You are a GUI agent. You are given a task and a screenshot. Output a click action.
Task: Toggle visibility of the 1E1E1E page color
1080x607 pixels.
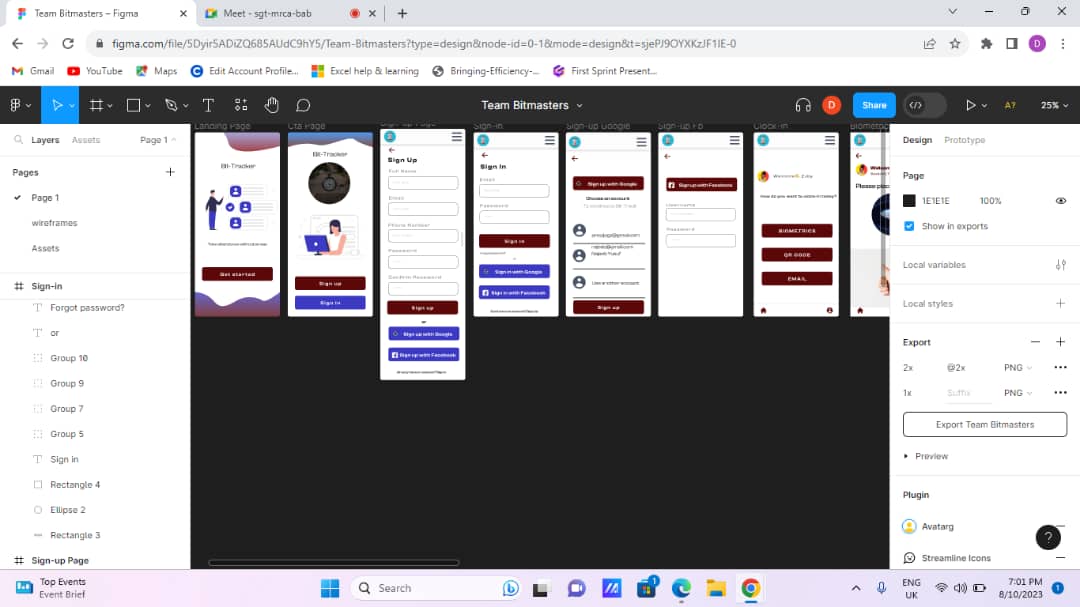point(1061,200)
